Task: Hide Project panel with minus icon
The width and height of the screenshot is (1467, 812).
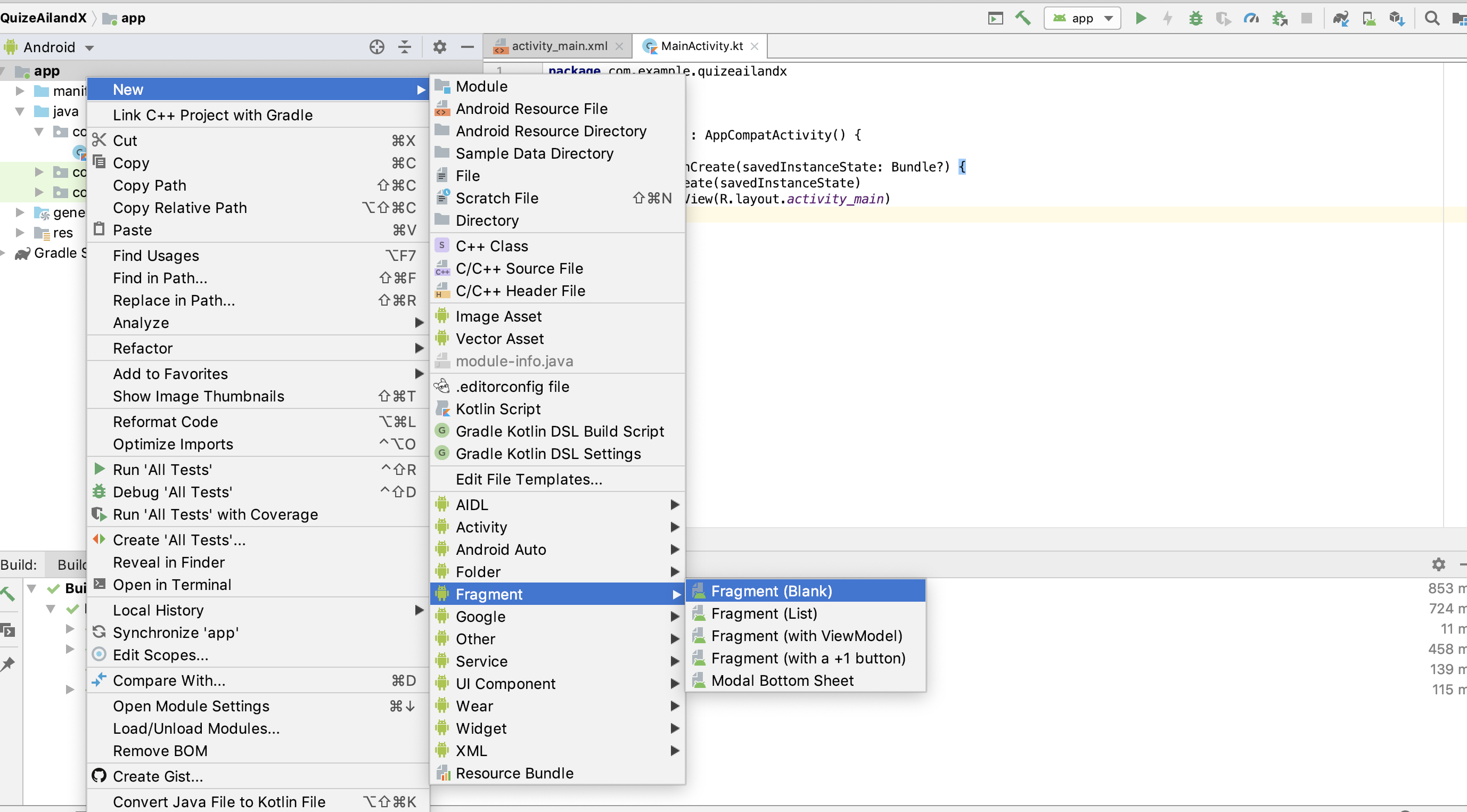Action: point(467,47)
